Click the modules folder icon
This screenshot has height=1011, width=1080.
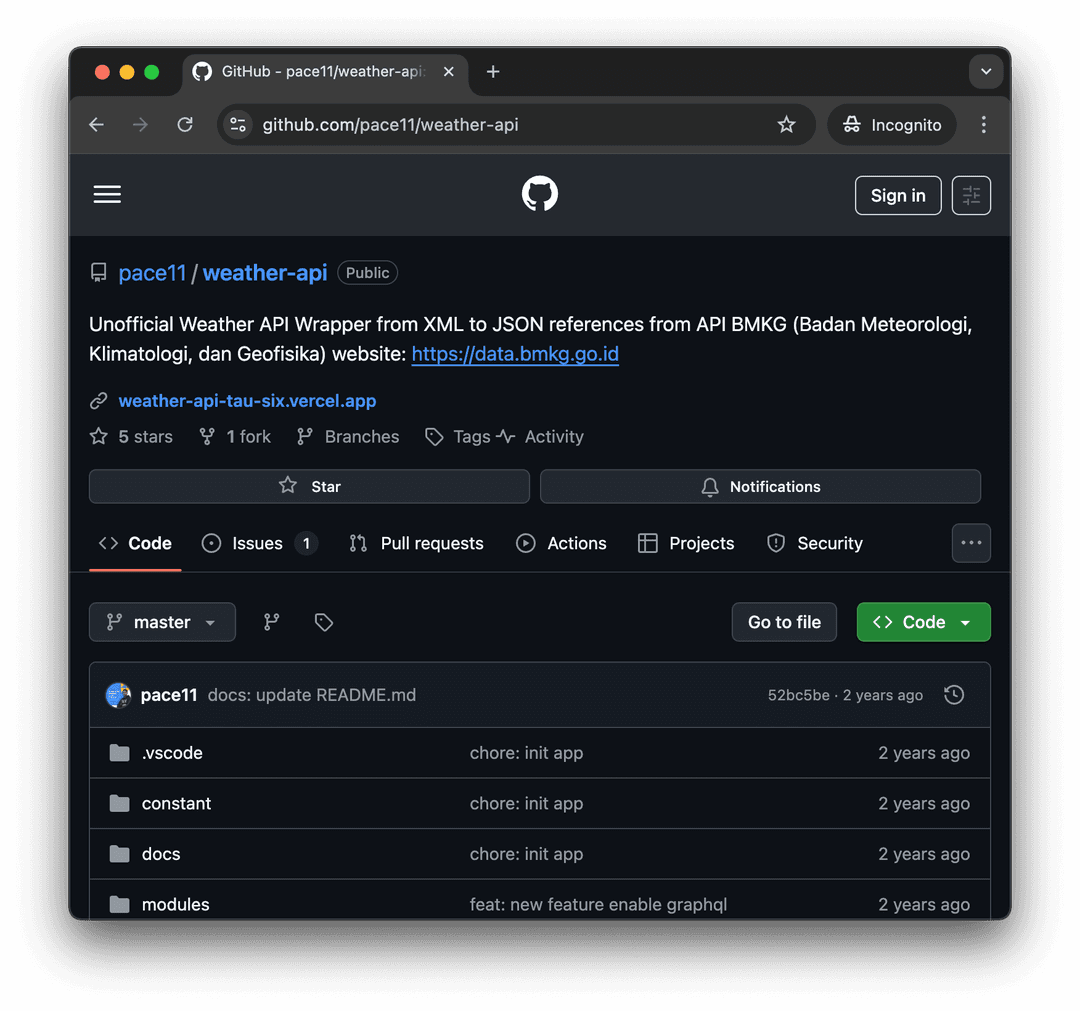pos(120,904)
